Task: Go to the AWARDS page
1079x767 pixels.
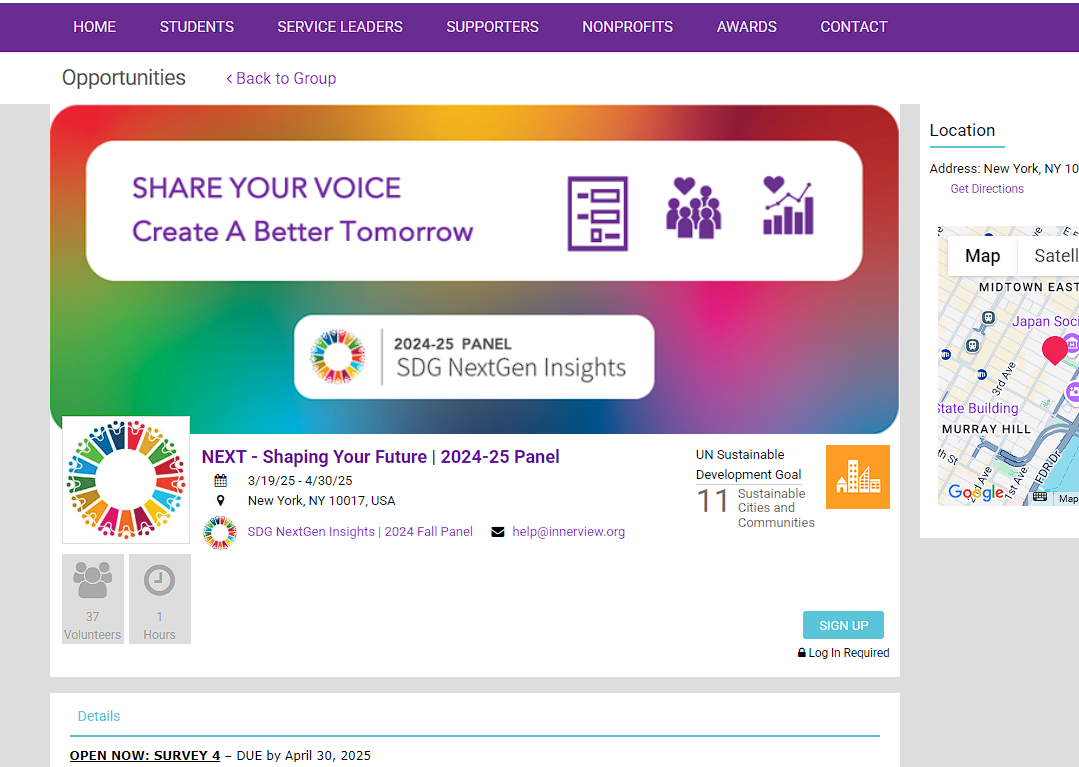Action: (747, 27)
